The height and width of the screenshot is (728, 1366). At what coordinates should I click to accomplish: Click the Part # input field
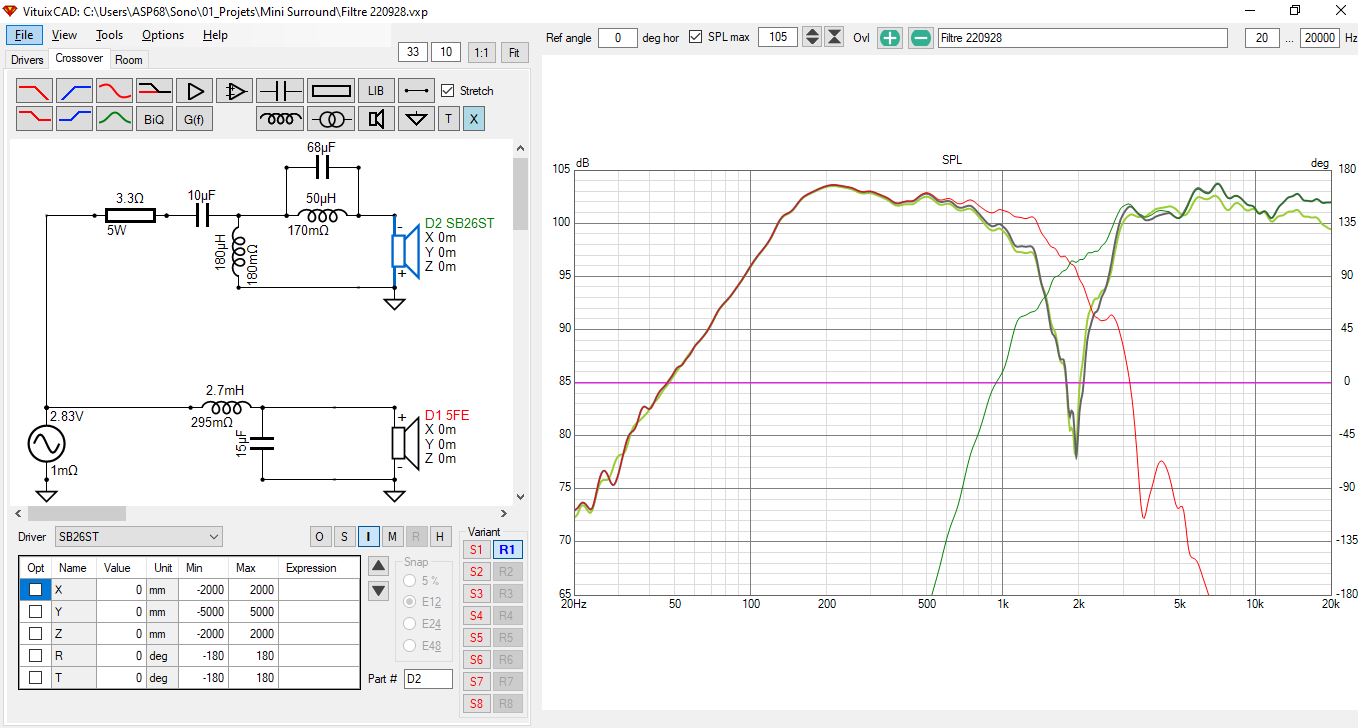(428, 679)
